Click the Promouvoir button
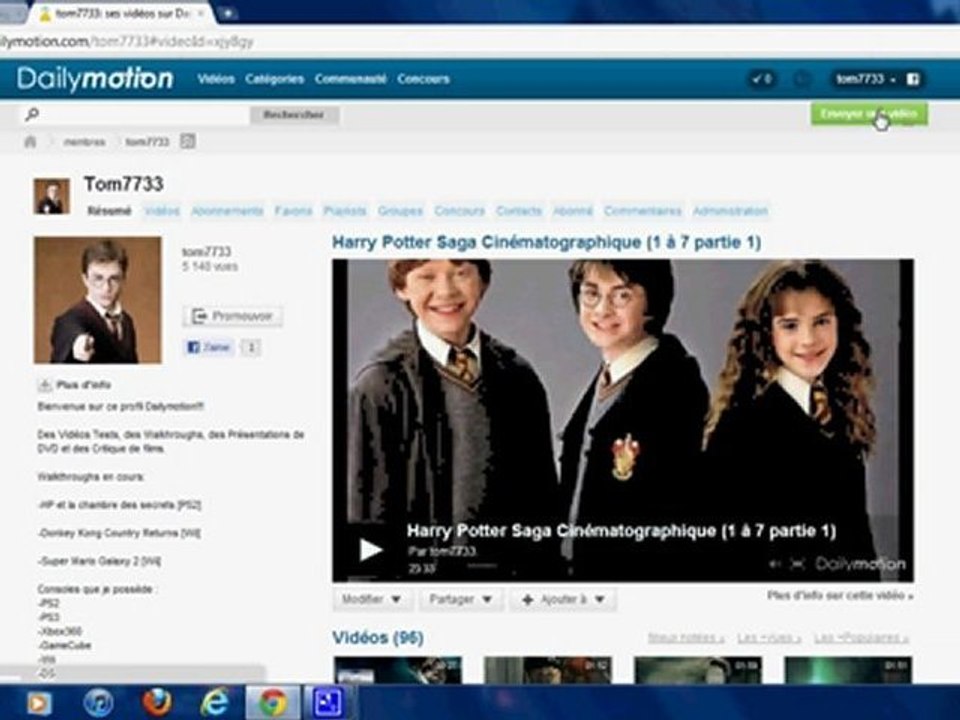This screenshot has width=960, height=720. click(x=233, y=316)
